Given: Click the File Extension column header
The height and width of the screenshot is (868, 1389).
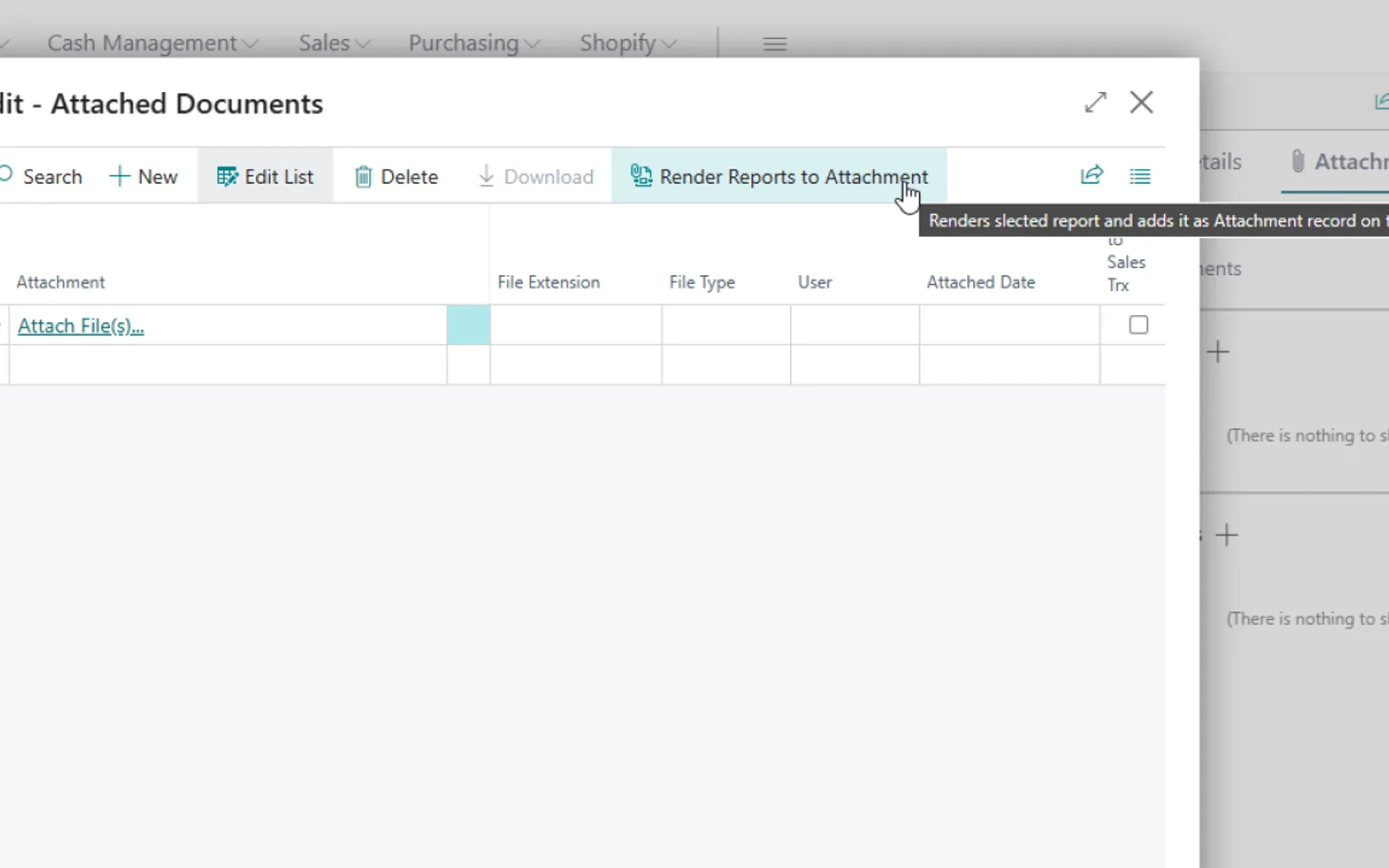Looking at the screenshot, I should pos(549,282).
